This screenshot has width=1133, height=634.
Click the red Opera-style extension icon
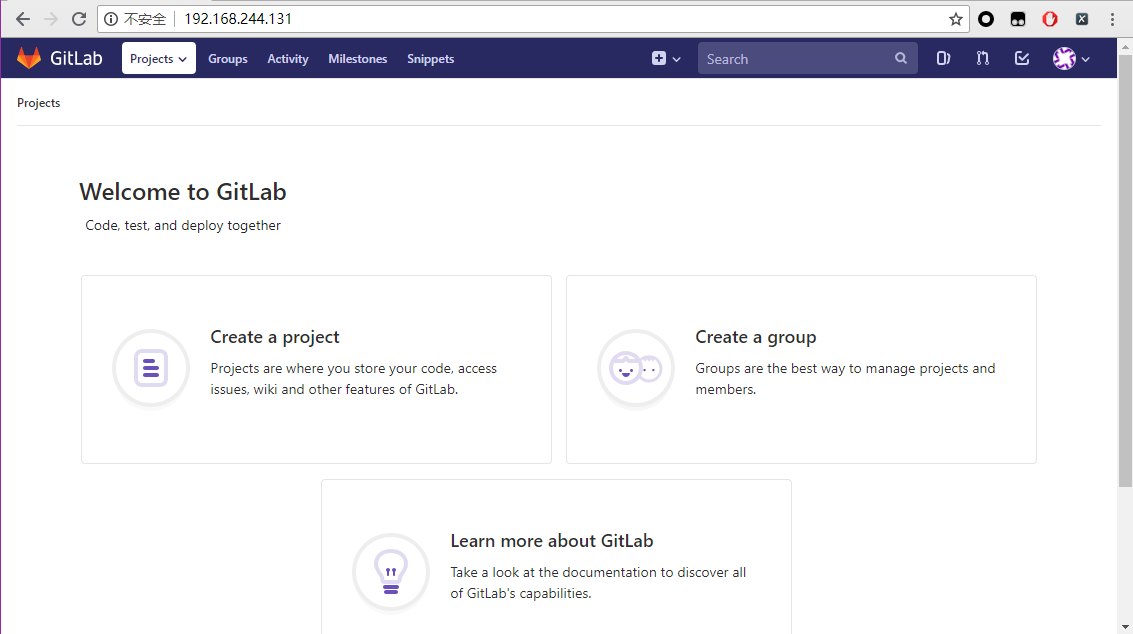[1050, 19]
